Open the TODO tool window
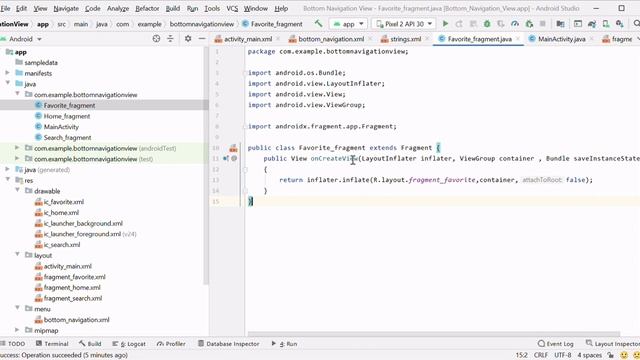Screen dimensions: 640x360 pyautogui.click(x=13, y=344)
